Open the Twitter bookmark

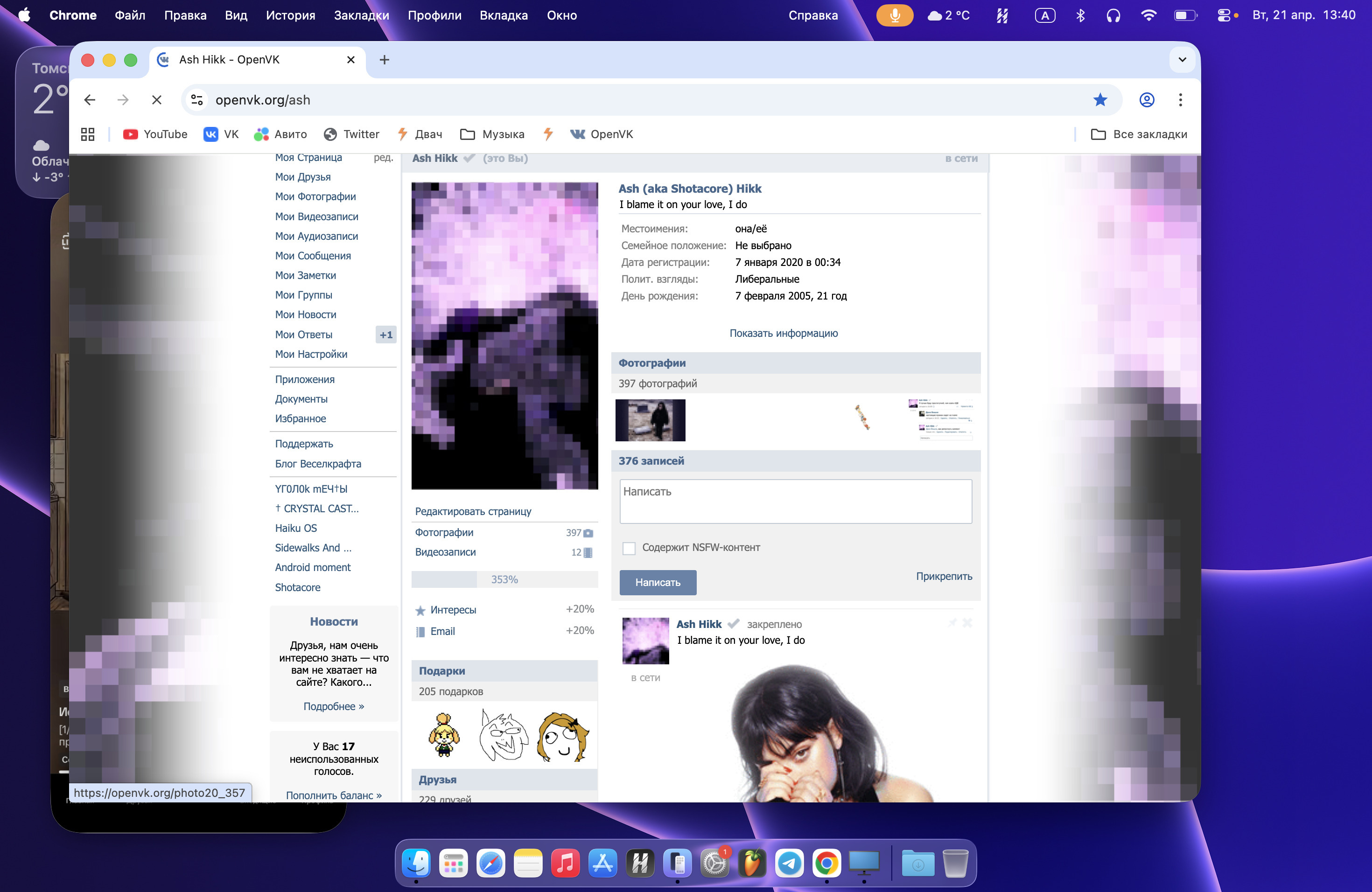tap(352, 134)
